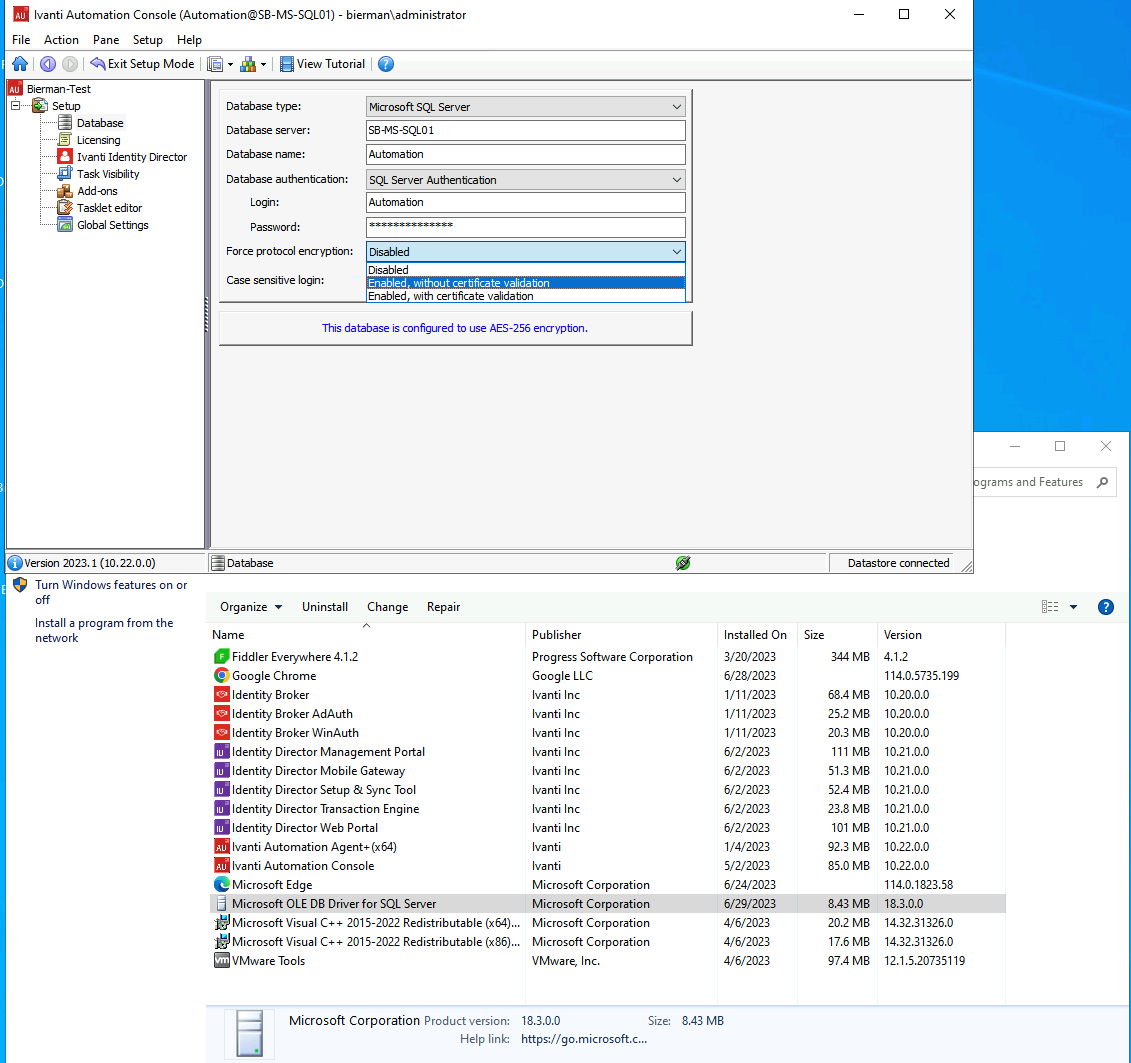This screenshot has height=1063, width=1131.
Task: Open the Organize dropdown in Programs and Features
Action: pyautogui.click(x=251, y=607)
